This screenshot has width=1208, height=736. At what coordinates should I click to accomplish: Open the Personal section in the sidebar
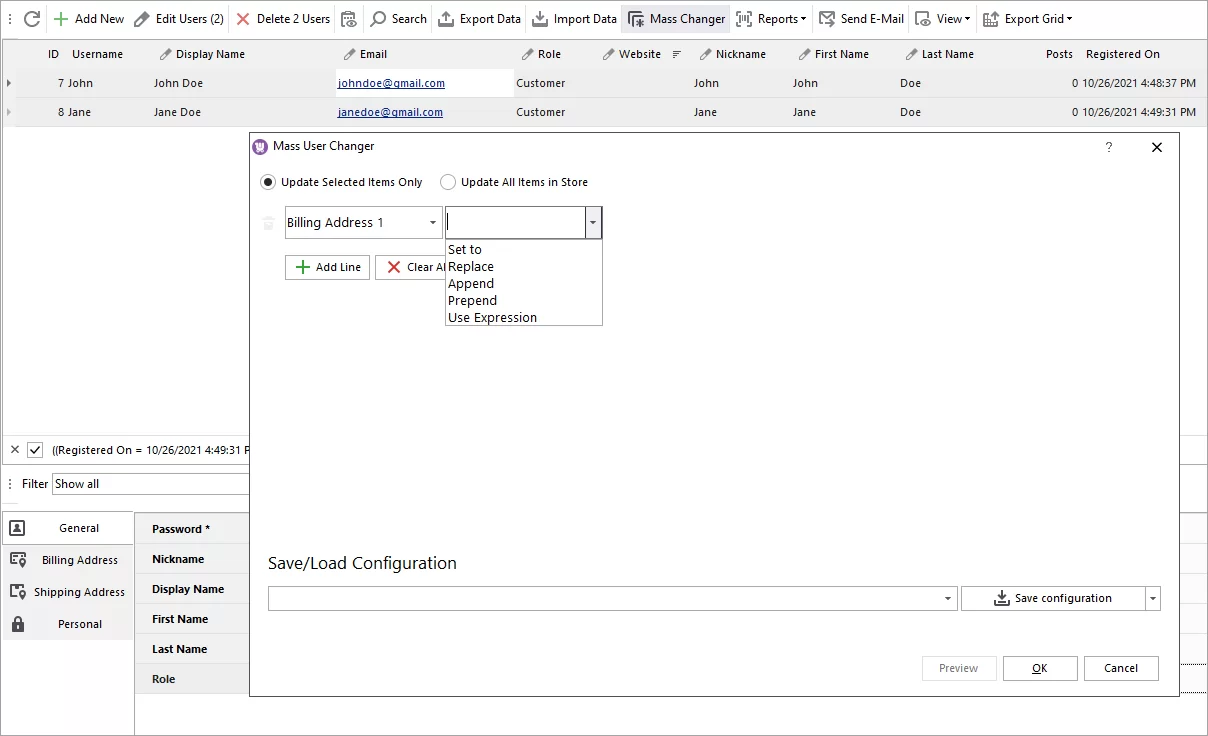click(79, 623)
